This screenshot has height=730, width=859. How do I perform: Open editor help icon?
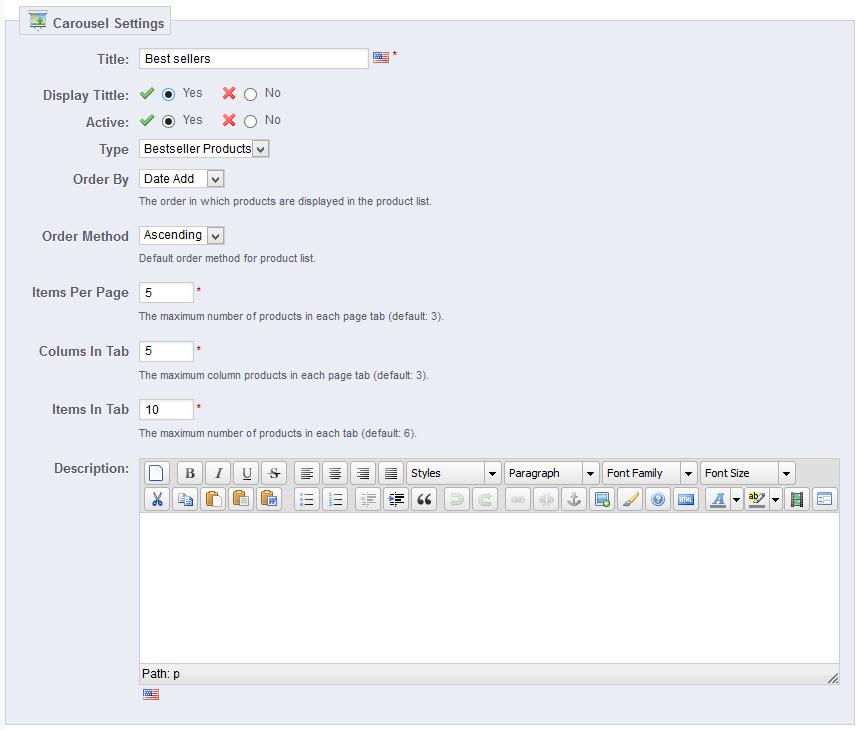(658, 499)
